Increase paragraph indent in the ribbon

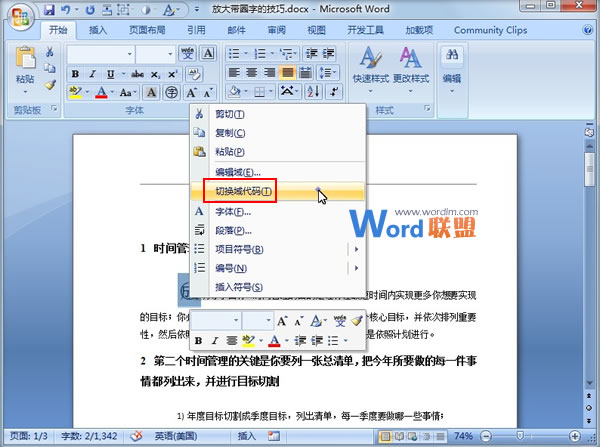coord(328,54)
